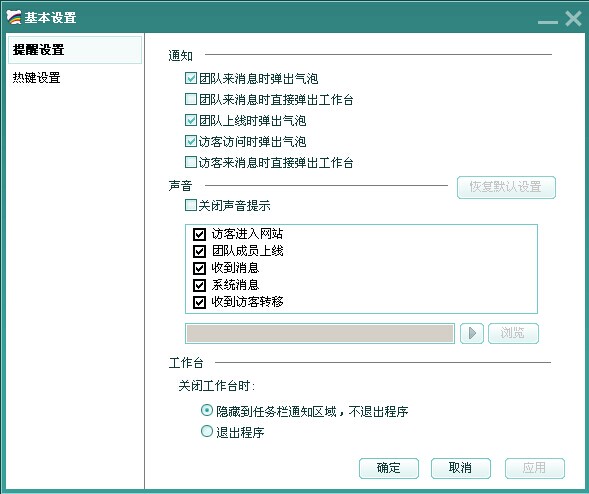Screen dimensions: 589x494
Task: Select the 收到消息 sound list item
Action: pyautogui.click(x=235, y=268)
